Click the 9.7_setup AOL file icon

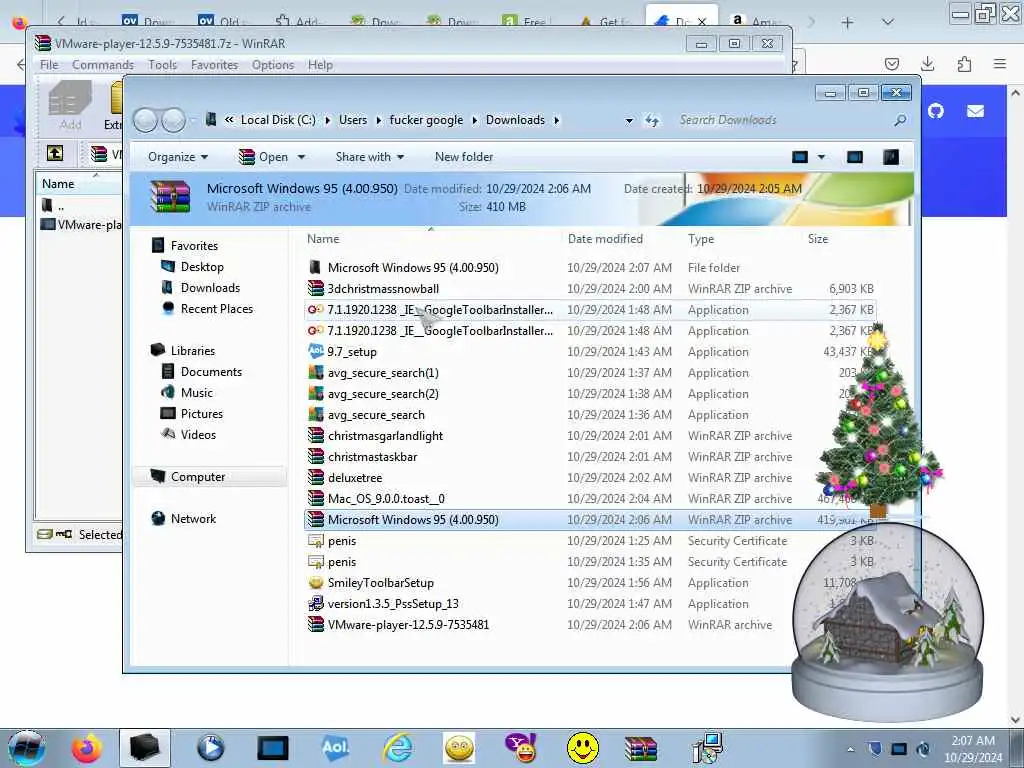tap(315, 351)
